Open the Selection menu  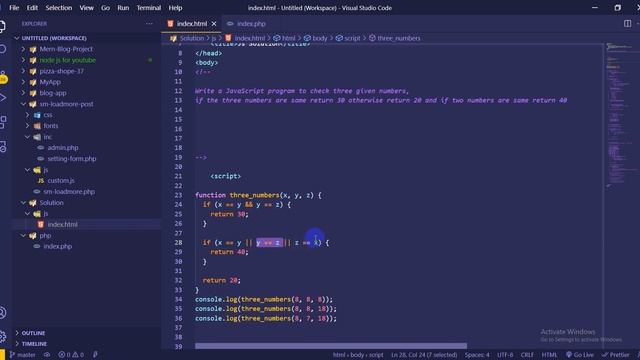click(59, 8)
